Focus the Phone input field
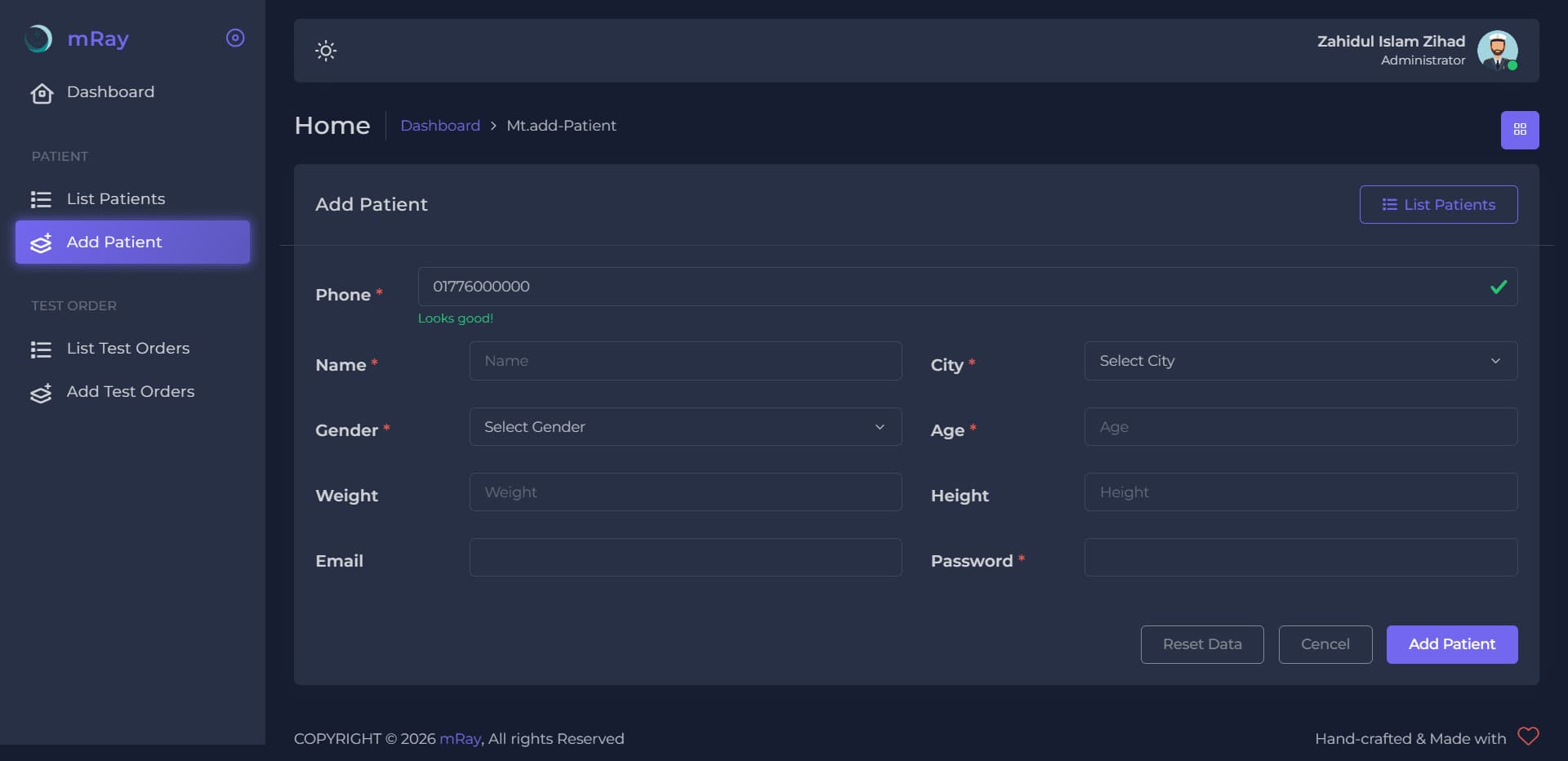Image resolution: width=1568 pixels, height=761 pixels. coord(968,287)
